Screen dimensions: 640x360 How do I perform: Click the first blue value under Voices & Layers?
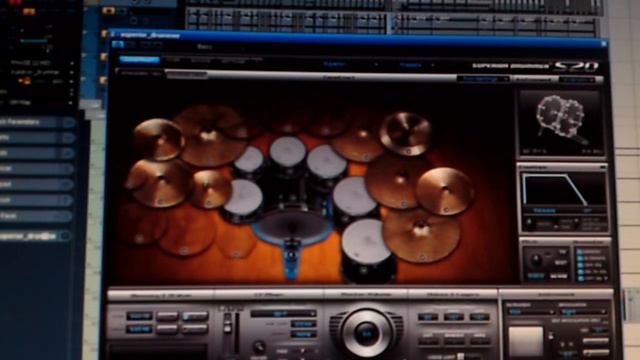[428, 317]
